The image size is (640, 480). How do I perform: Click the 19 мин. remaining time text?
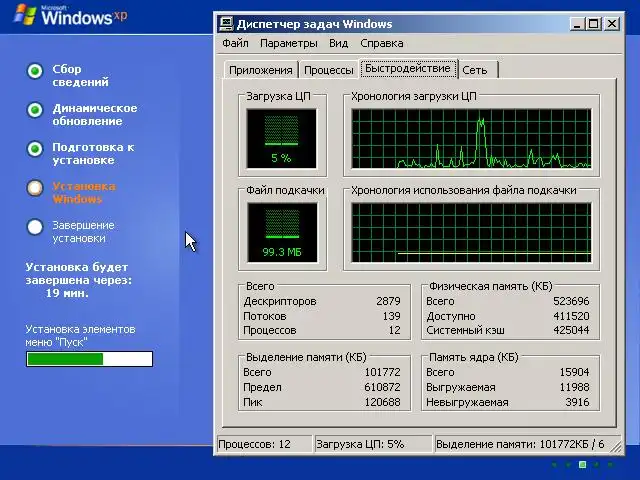(x=67, y=293)
